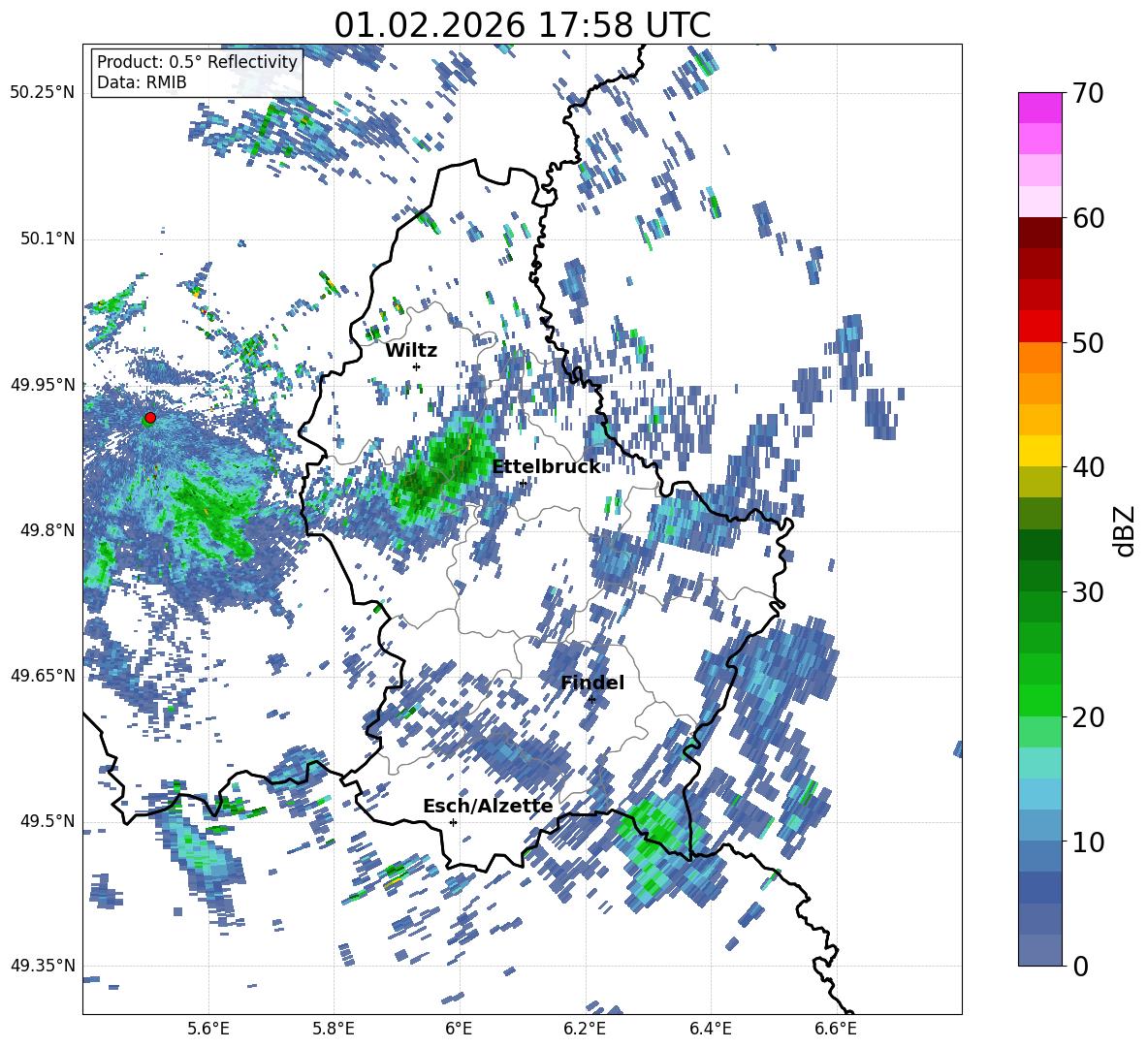Click the Findel station cross marker

[x=591, y=700]
